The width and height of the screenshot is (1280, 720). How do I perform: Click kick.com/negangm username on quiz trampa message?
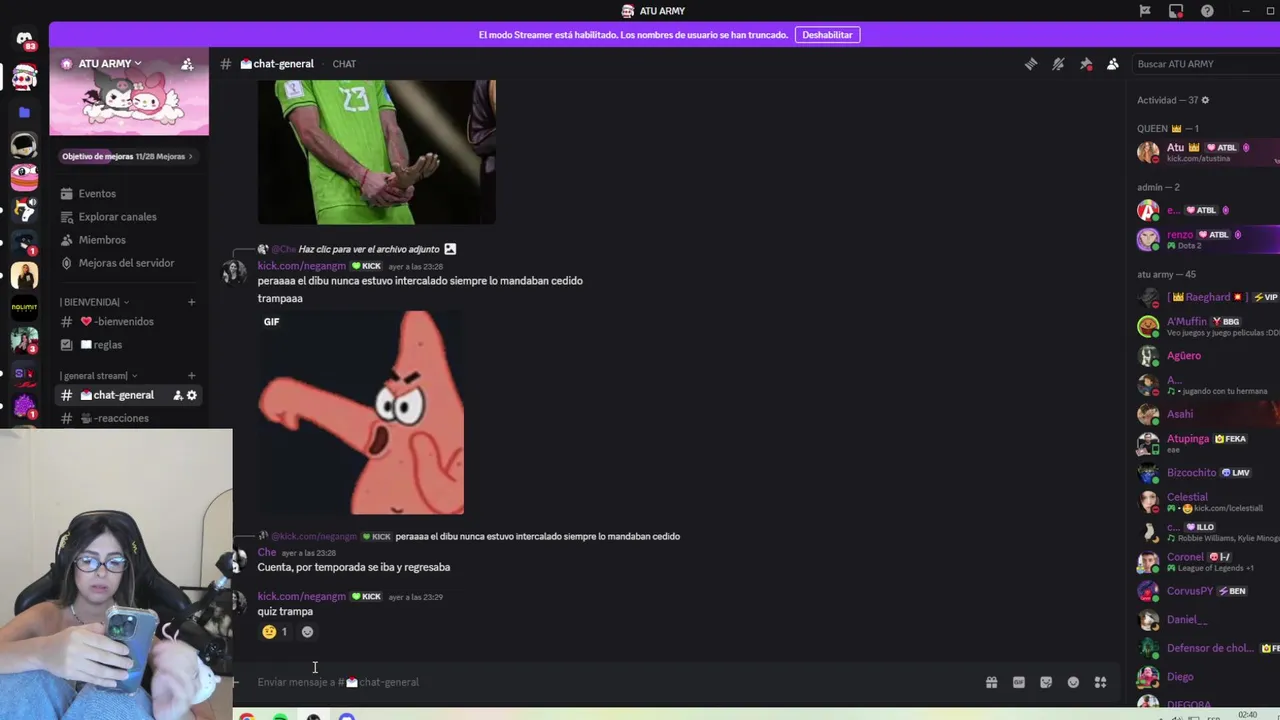tap(301, 596)
